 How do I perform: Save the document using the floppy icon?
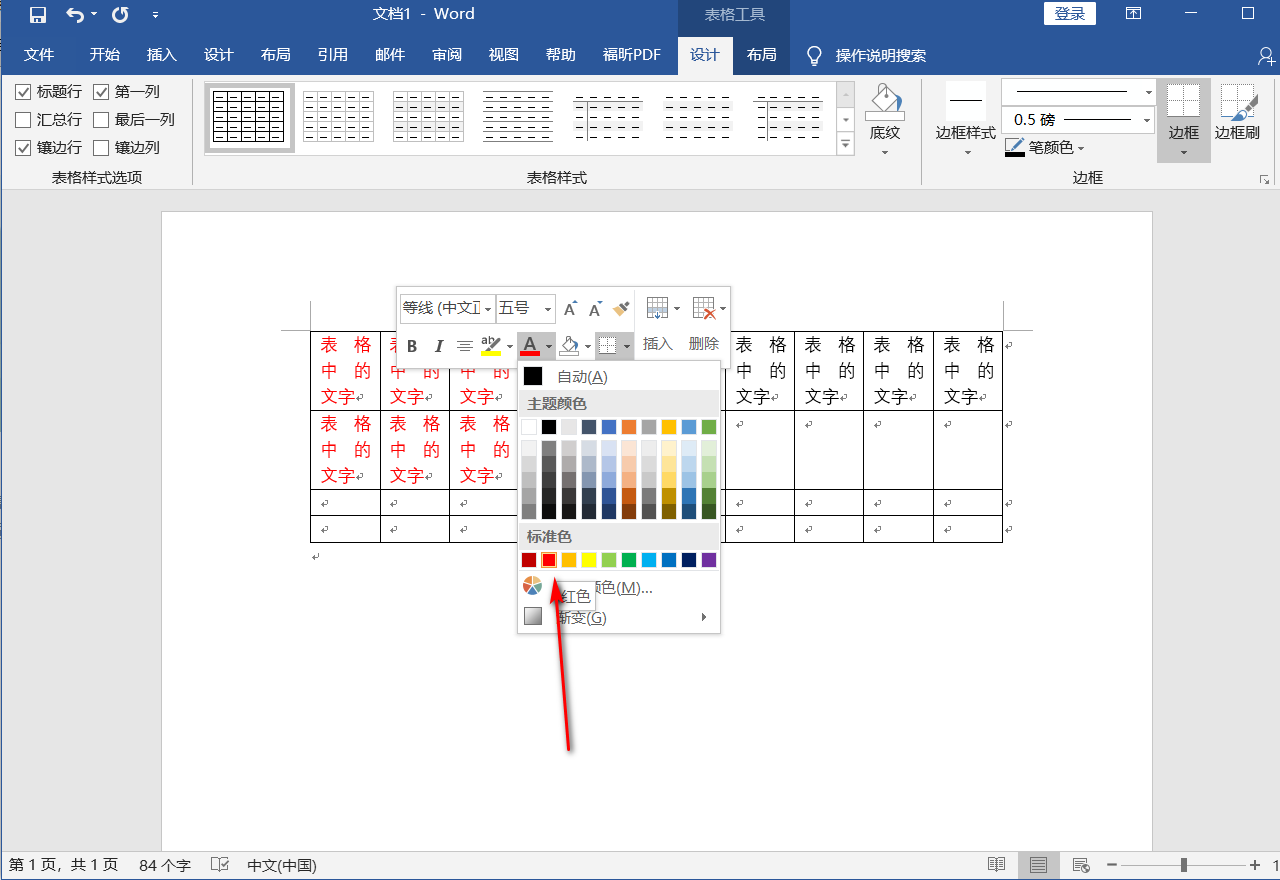click(x=37, y=14)
